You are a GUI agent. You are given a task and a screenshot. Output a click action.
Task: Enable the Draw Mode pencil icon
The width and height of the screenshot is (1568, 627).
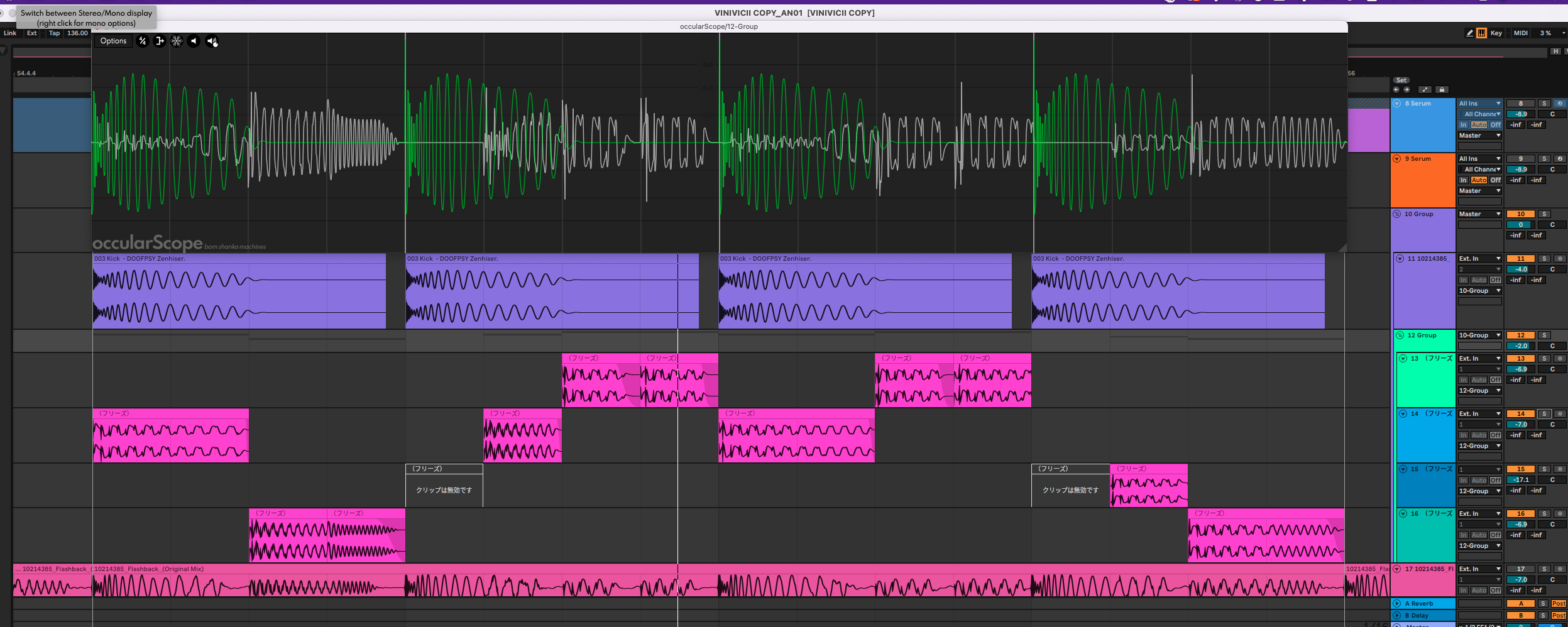click(1469, 33)
